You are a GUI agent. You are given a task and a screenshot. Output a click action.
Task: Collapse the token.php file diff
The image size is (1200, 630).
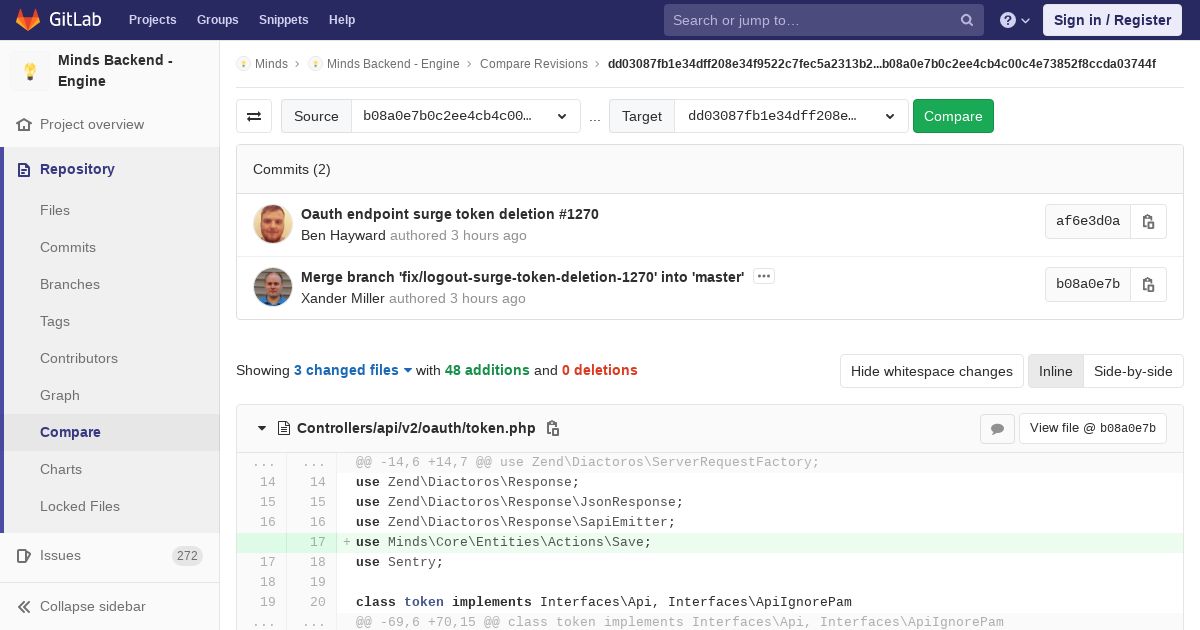point(262,428)
